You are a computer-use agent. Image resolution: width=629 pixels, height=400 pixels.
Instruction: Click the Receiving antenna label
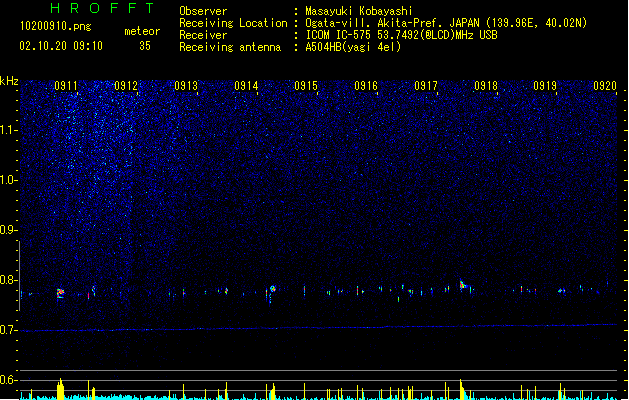click(230, 47)
